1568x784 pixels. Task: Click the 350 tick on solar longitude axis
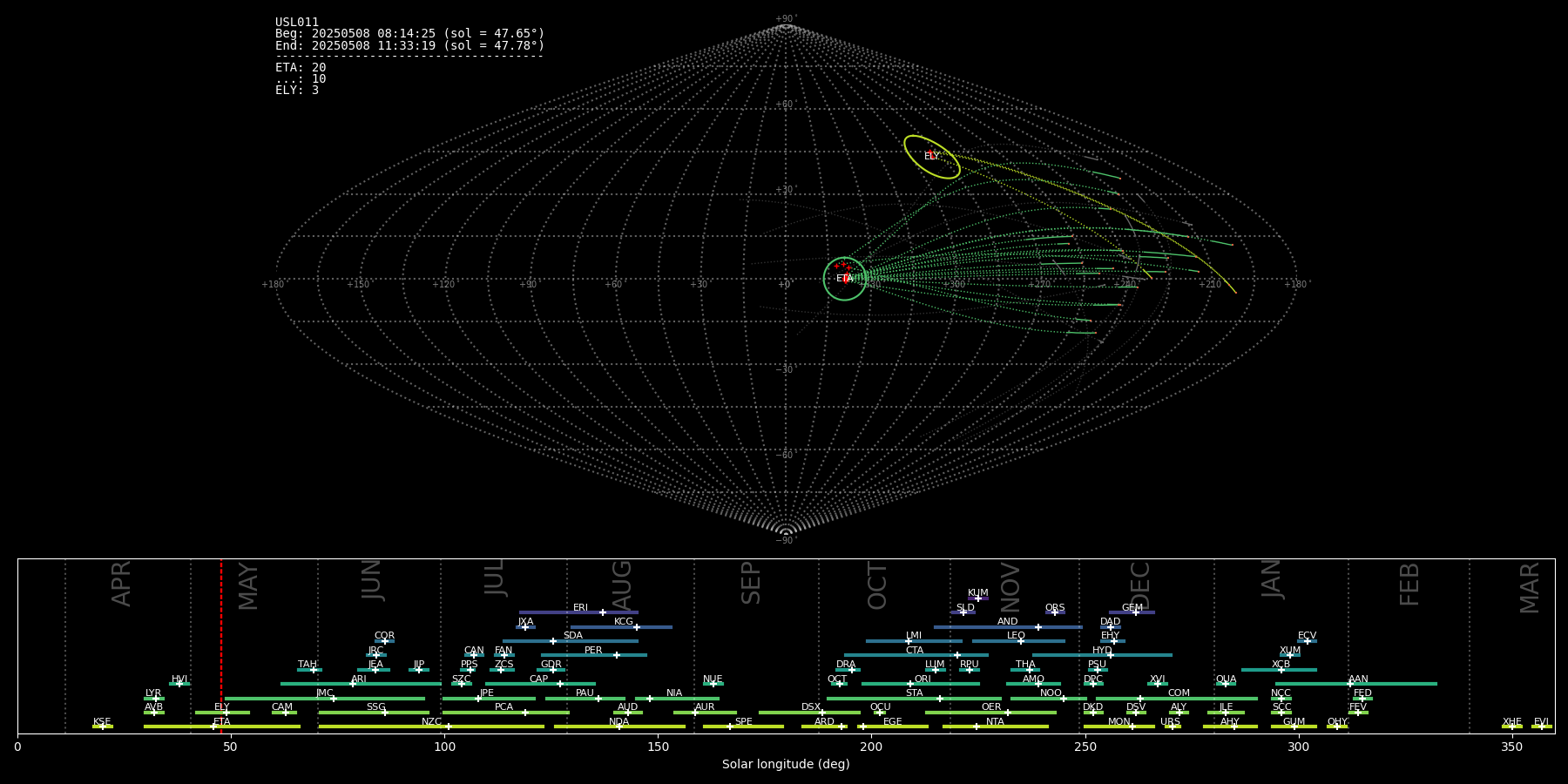[x=1511, y=747]
